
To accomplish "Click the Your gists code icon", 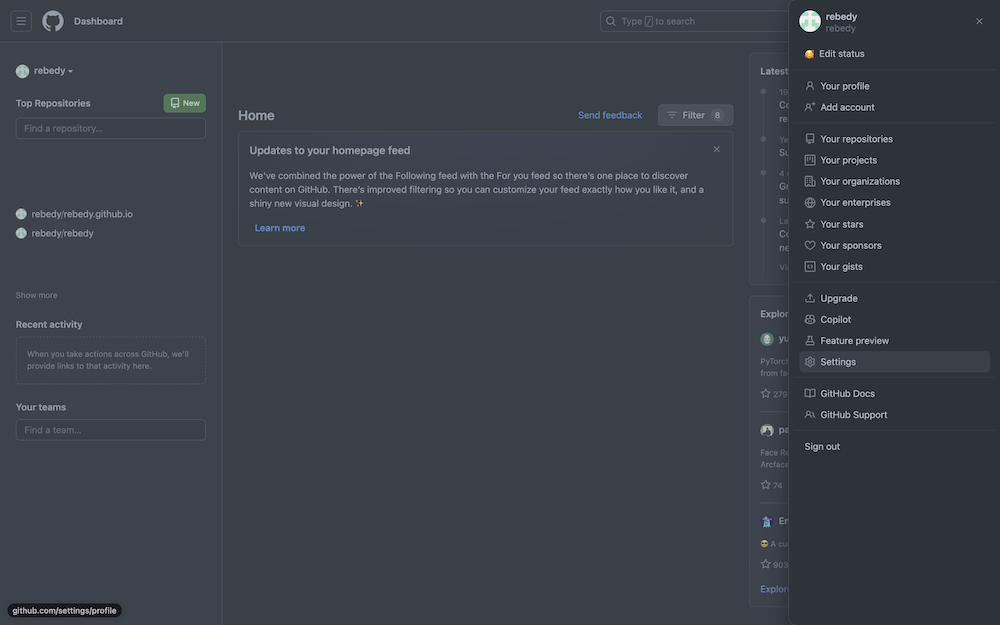I will point(810,267).
